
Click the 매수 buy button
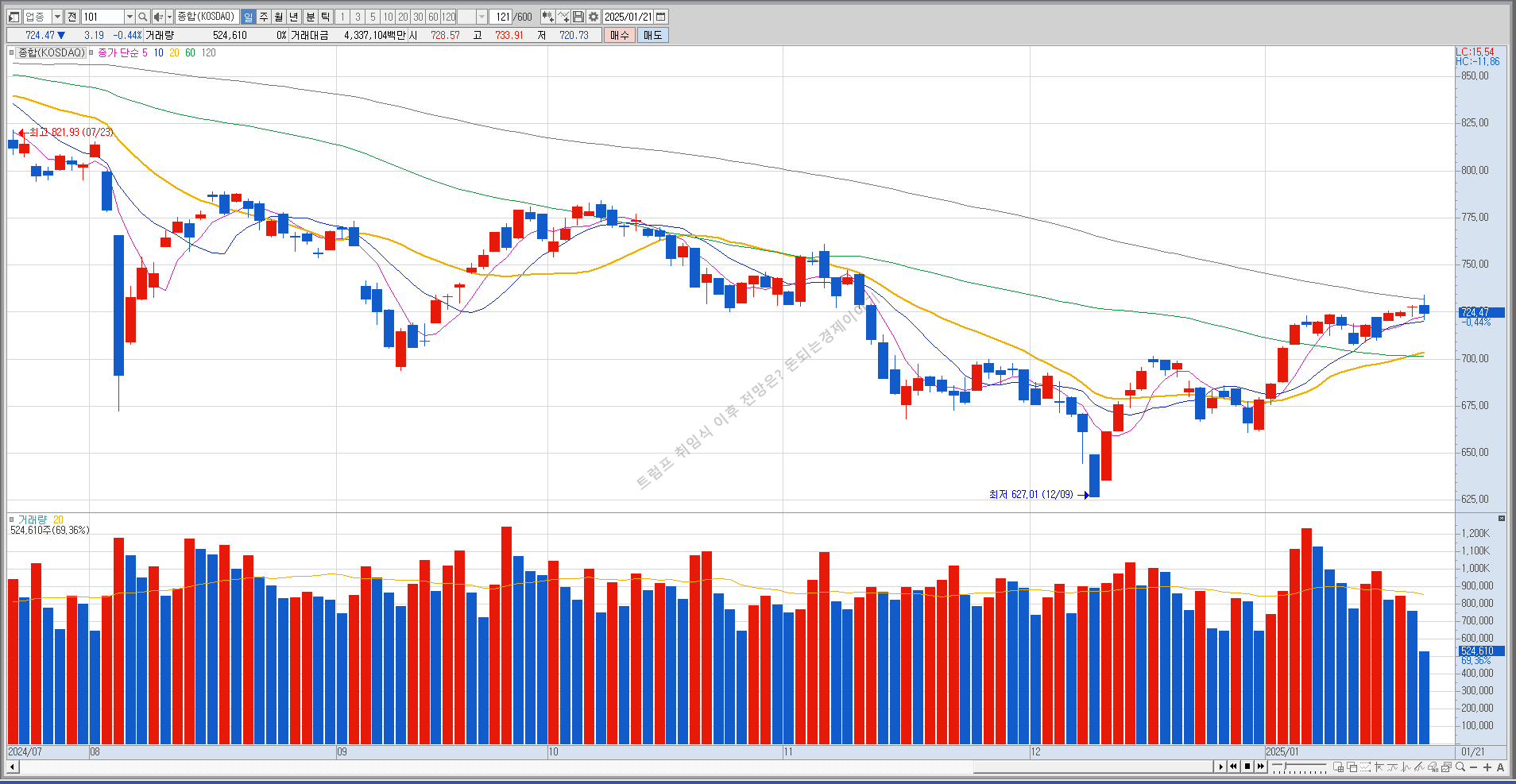620,35
